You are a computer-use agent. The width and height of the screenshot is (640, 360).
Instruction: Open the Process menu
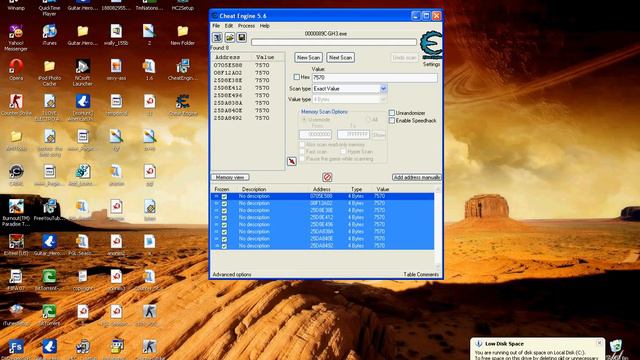(x=246, y=26)
